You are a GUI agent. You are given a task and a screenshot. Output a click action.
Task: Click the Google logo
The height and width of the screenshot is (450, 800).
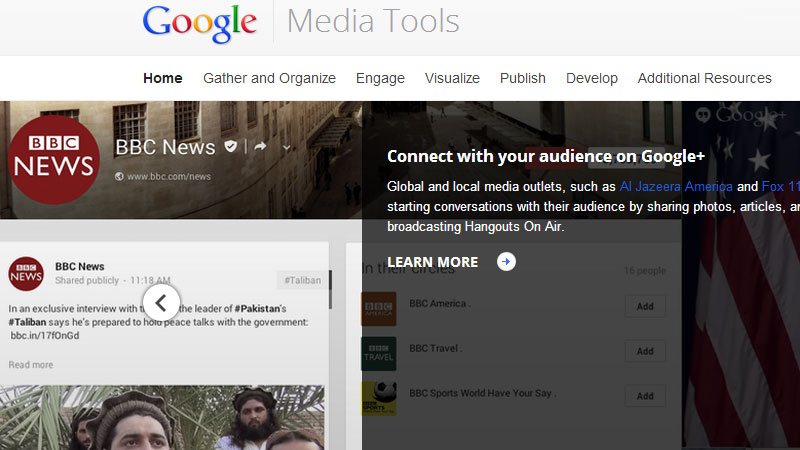click(199, 23)
